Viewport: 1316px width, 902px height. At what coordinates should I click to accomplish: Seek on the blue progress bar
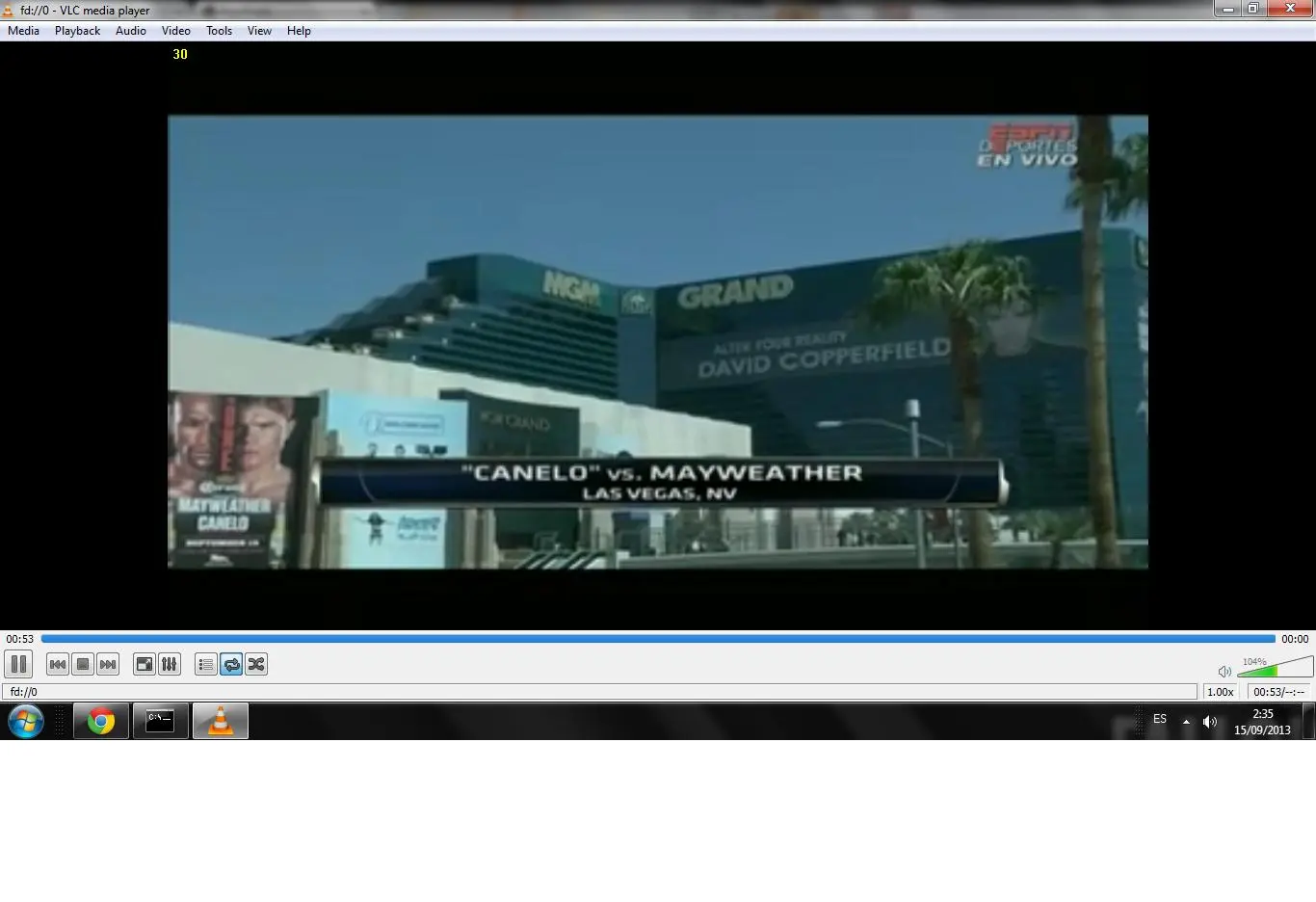point(658,639)
